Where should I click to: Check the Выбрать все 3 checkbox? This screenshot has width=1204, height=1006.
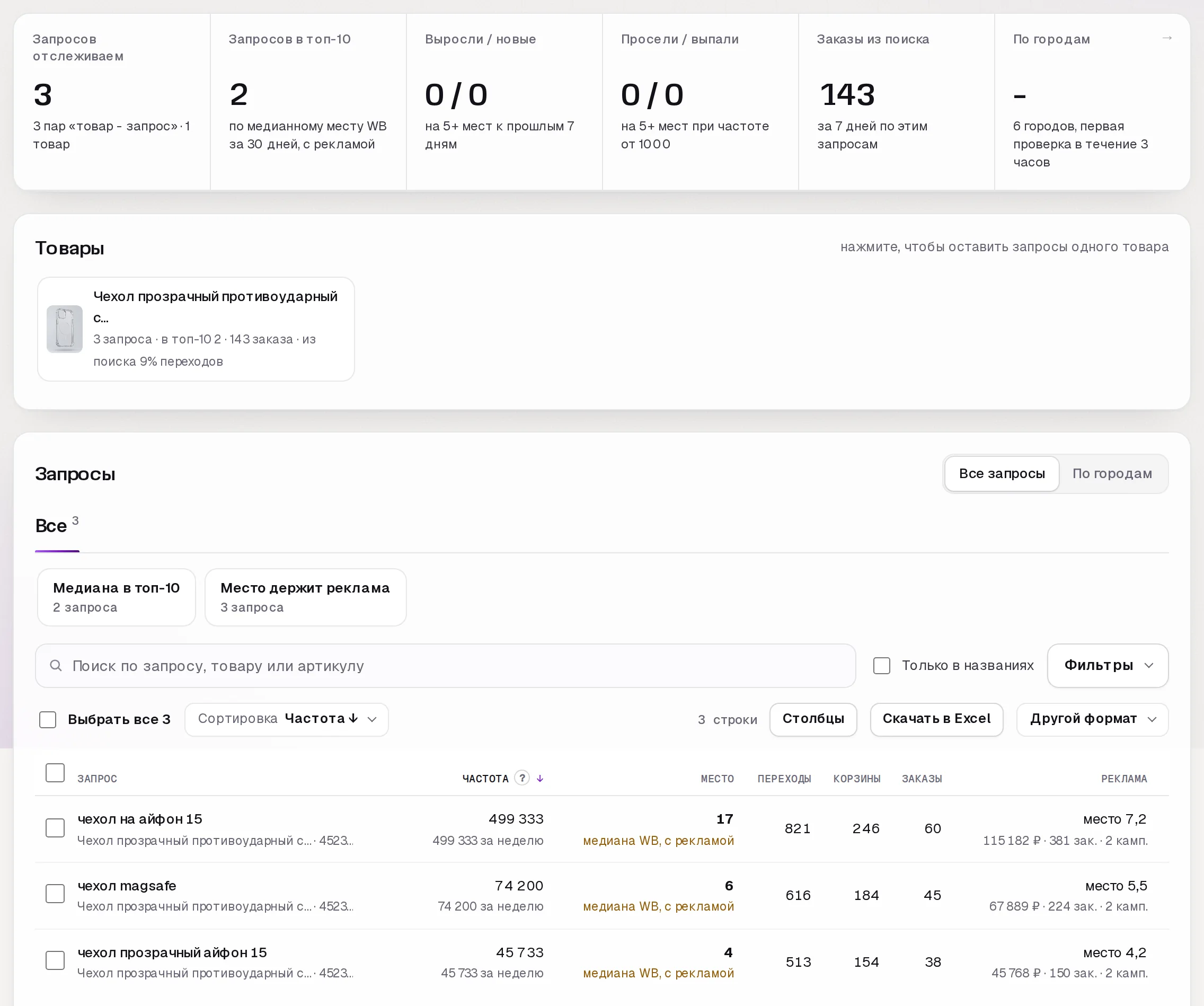tap(48, 719)
